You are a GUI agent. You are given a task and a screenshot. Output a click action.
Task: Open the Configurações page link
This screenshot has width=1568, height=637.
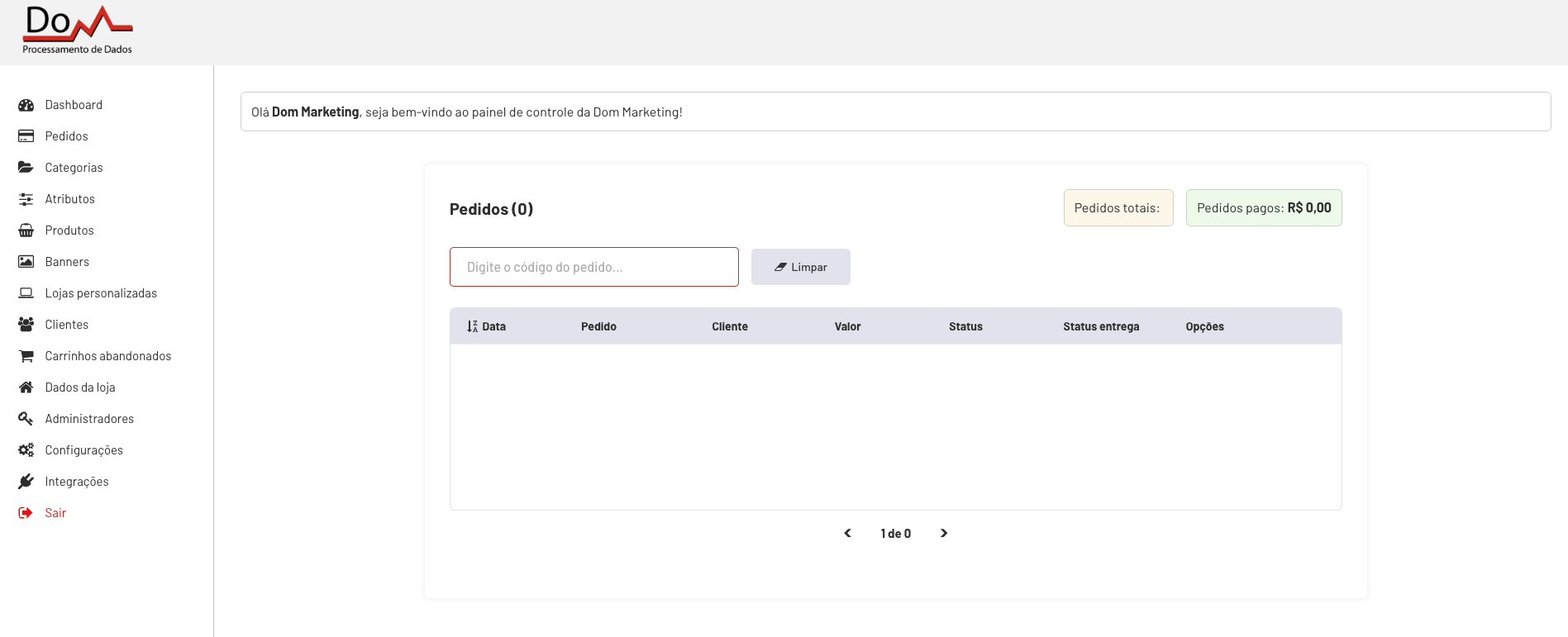pyautogui.click(x=83, y=450)
